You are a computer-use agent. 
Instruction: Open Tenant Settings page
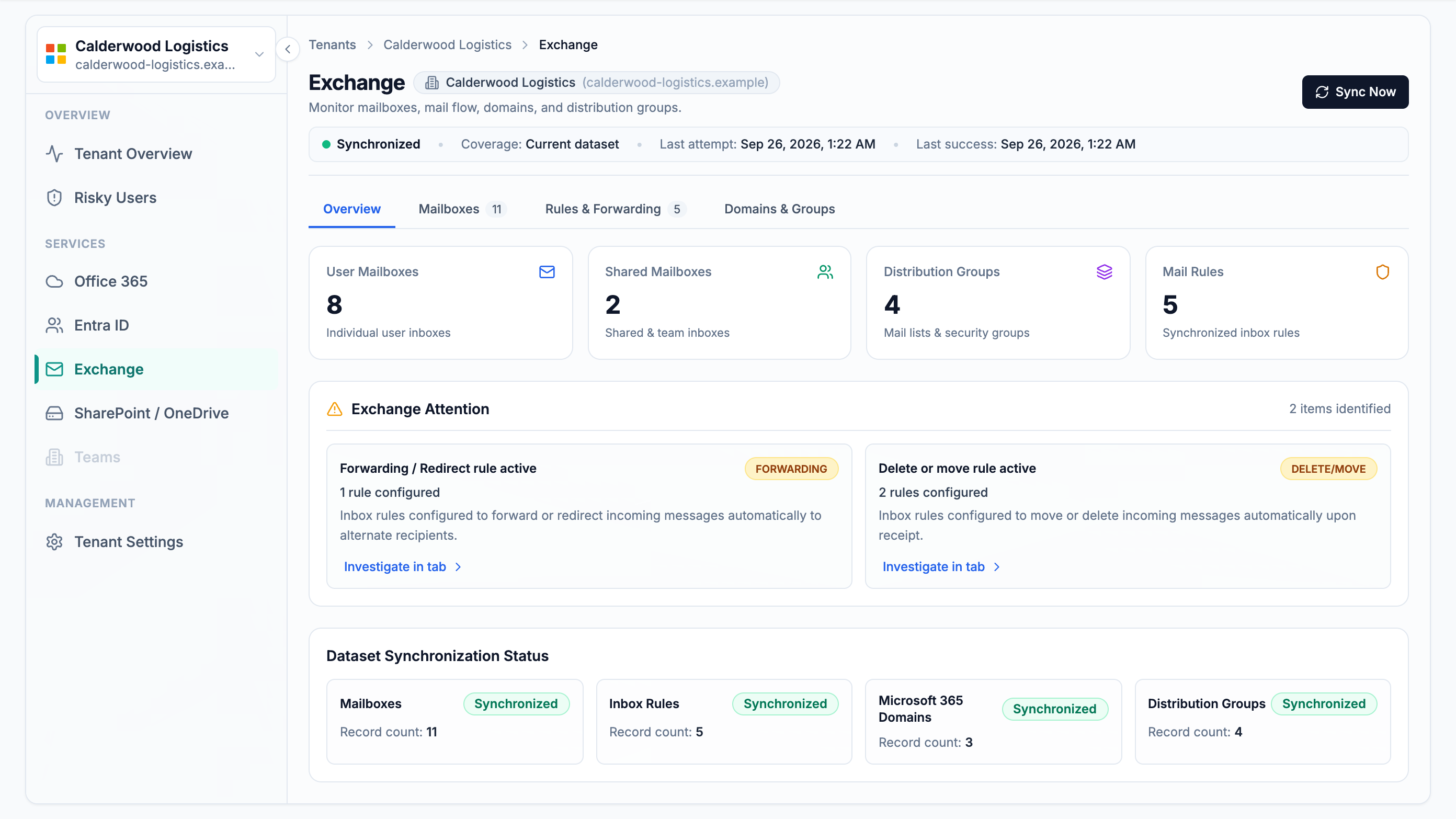155,542
